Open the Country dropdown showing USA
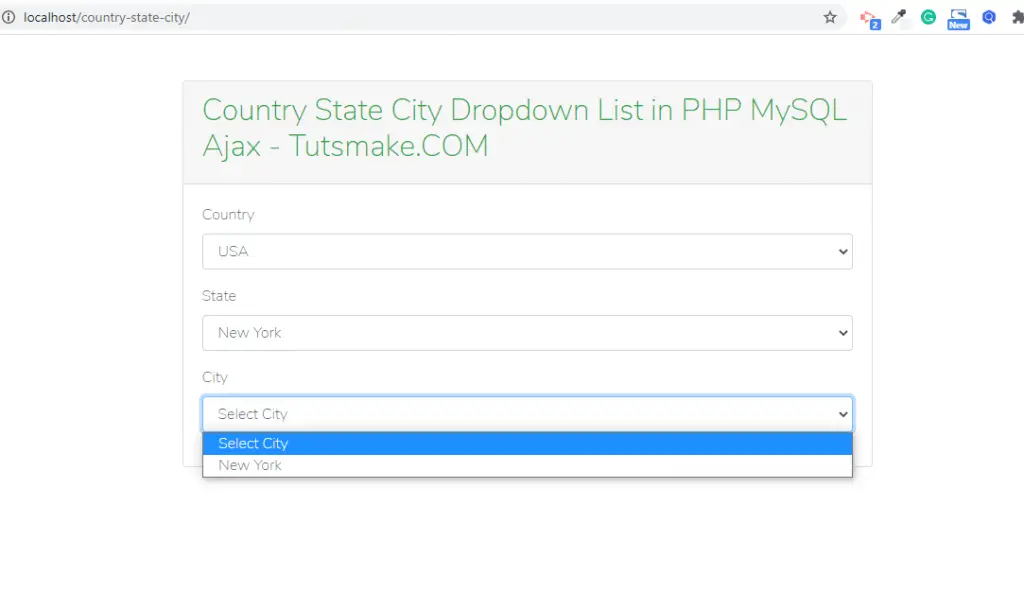Image resolution: width=1024 pixels, height=593 pixels. pyautogui.click(x=527, y=251)
